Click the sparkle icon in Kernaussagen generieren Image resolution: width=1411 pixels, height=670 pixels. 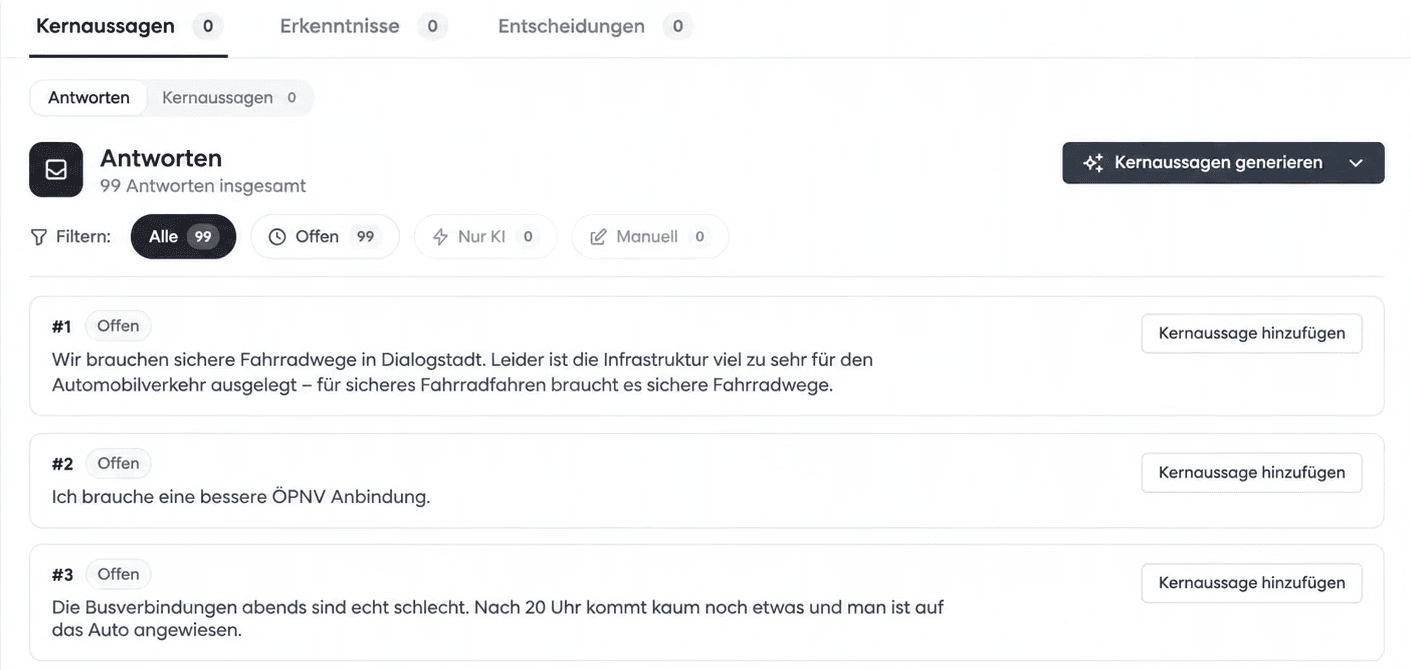1094,163
